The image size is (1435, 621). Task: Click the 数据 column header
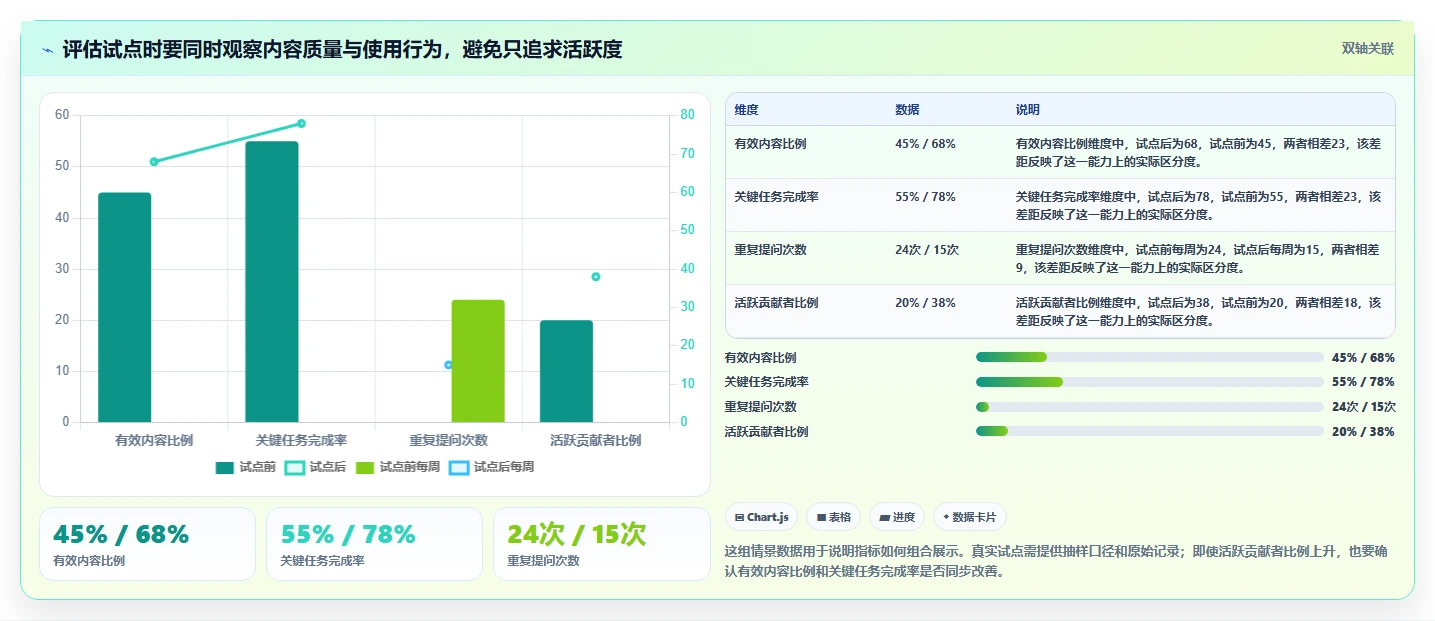pos(907,110)
